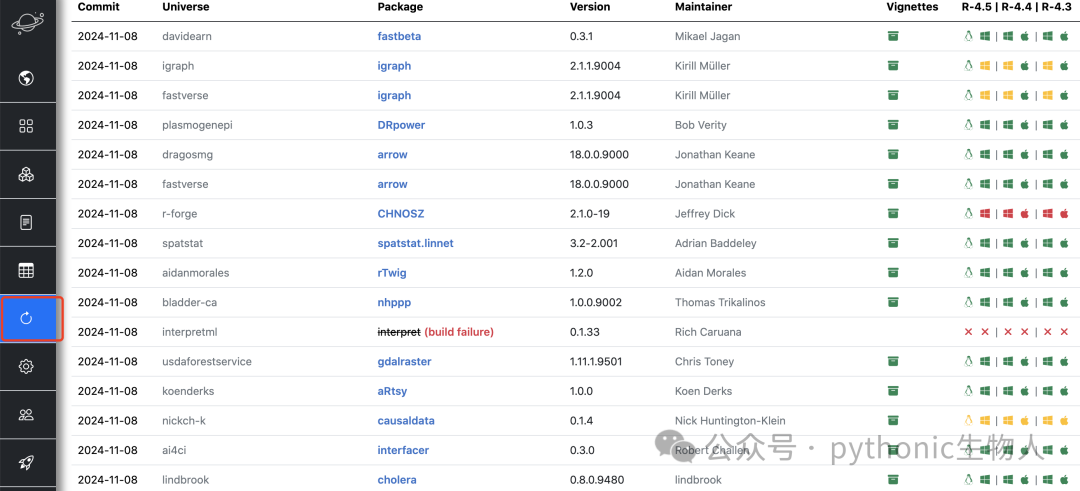Viewport: 1080px width, 491px height.
Task: Open the fastbeta package link
Action: pyautogui.click(x=399, y=36)
